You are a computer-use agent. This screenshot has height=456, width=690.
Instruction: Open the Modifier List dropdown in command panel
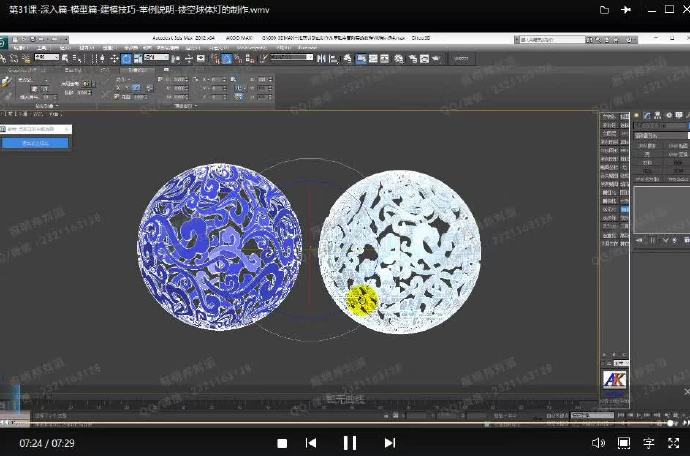click(662, 136)
